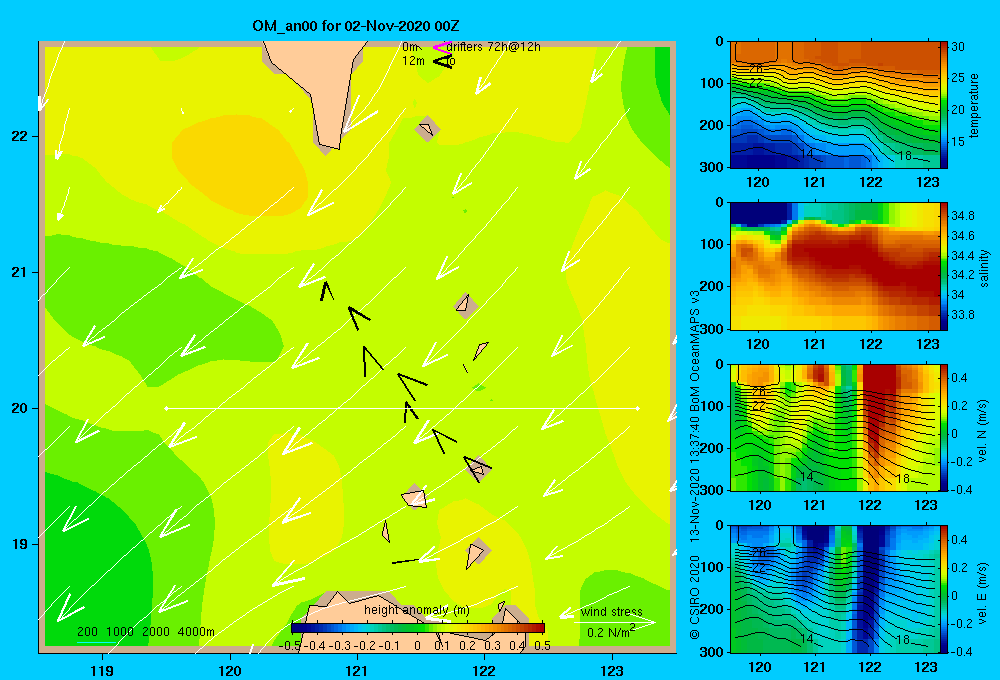
Task: Click the magenta 0m drifter legend marker
Action: point(441,47)
